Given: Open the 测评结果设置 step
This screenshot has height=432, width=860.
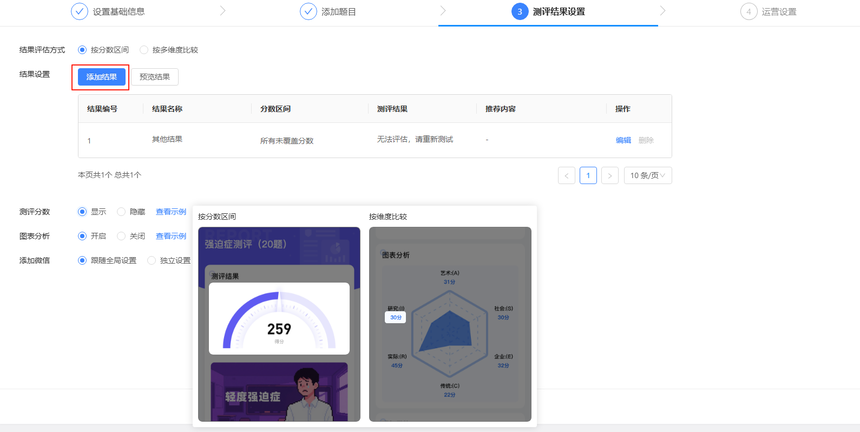Looking at the screenshot, I should click(x=559, y=12).
